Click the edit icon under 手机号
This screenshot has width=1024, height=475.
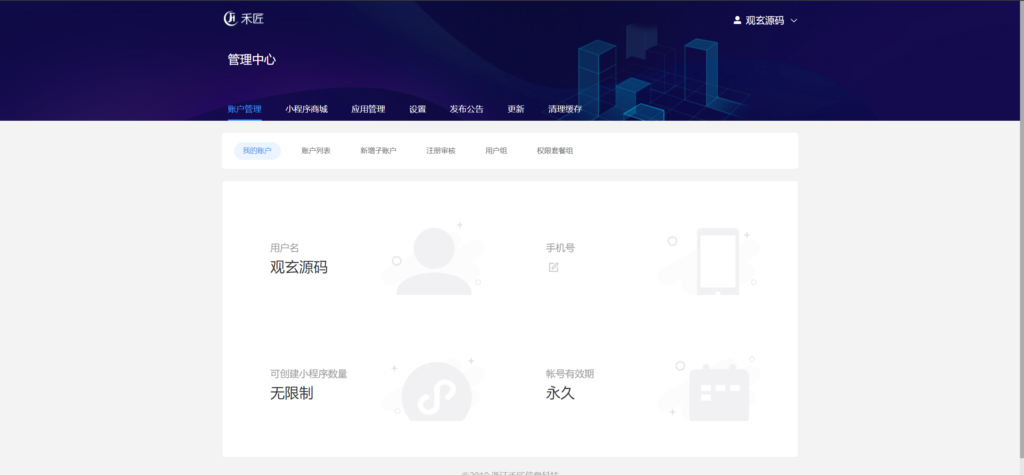[x=553, y=267]
